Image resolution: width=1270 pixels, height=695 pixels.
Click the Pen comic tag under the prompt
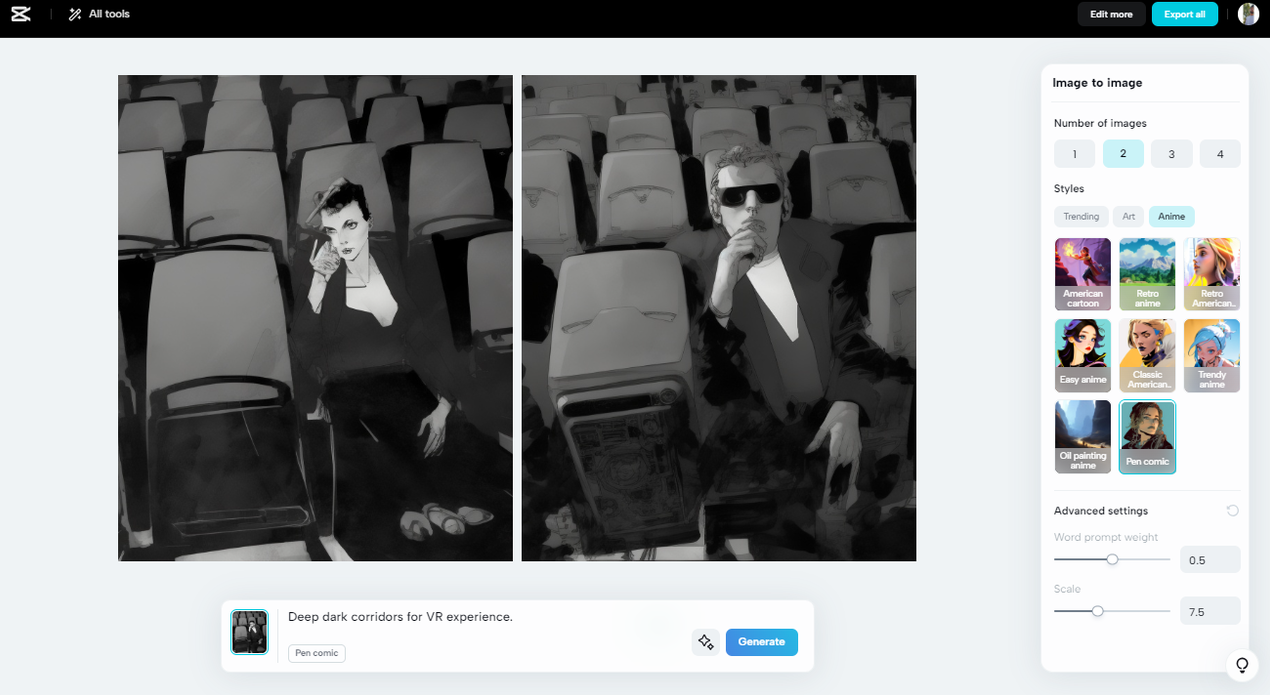click(x=317, y=653)
